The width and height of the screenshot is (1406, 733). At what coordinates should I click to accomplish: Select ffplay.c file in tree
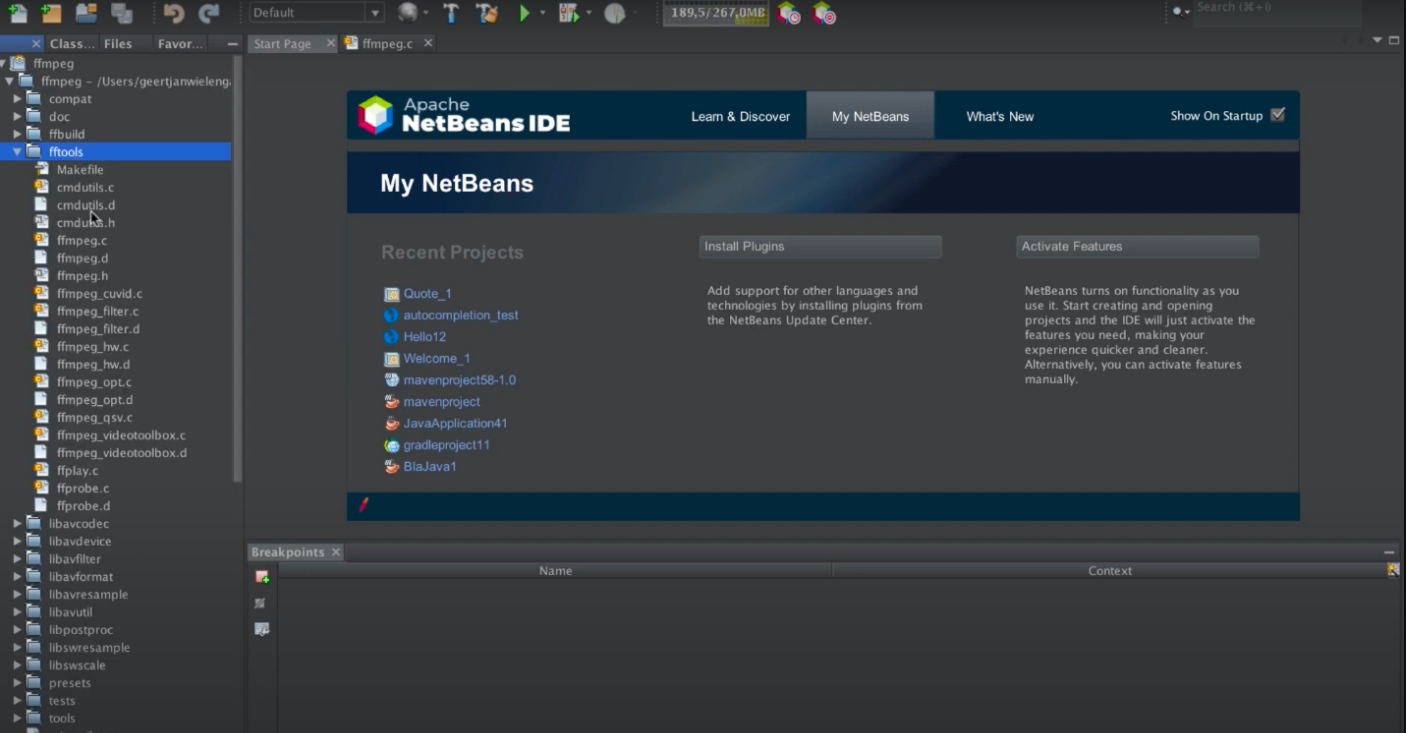point(77,471)
